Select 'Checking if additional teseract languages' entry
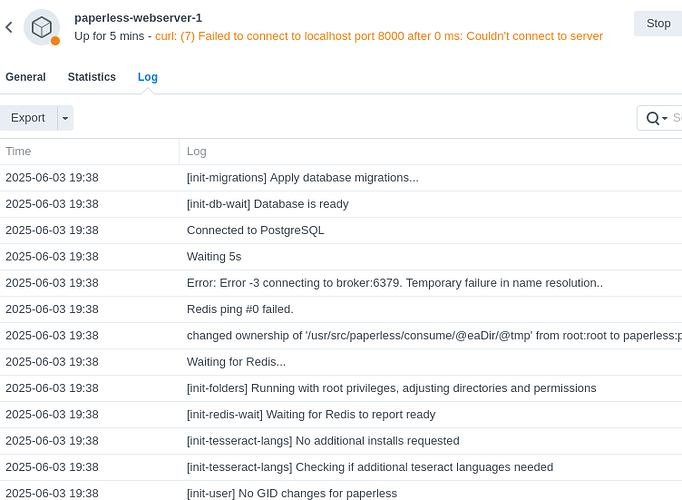The height and width of the screenshot is (500, 682). coord(341,467)
